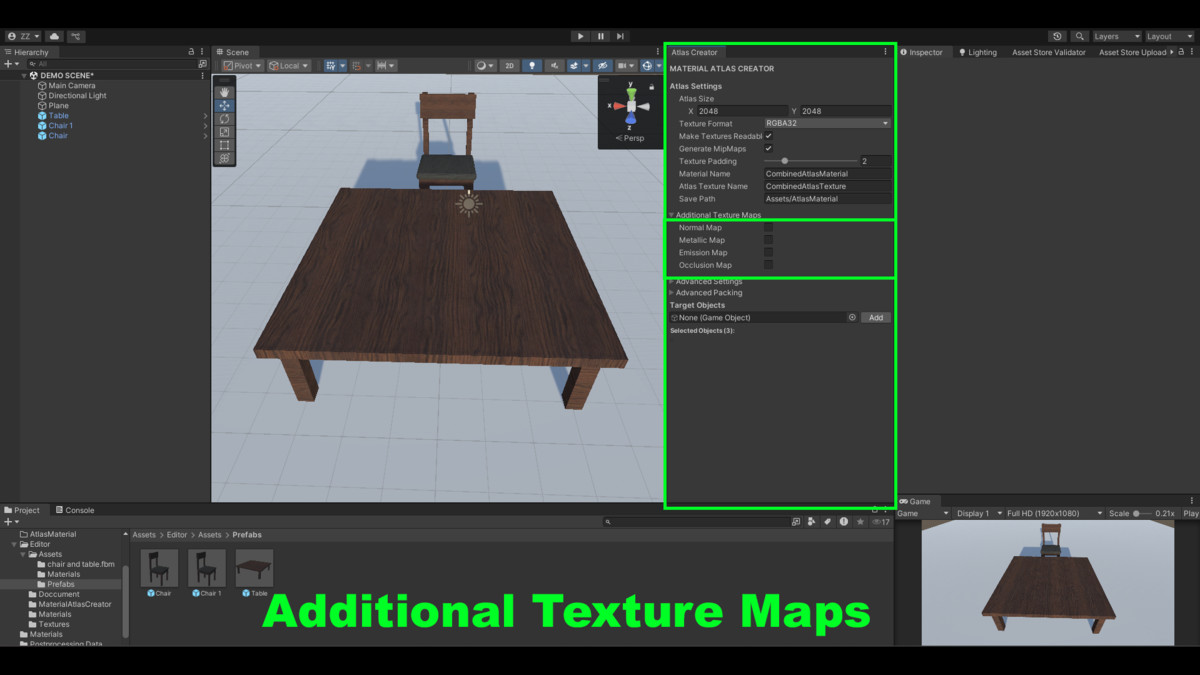Screen dimensions: 1200x675
Task: Open the global search magnifier icon
Action: (x=1079, y=36)
